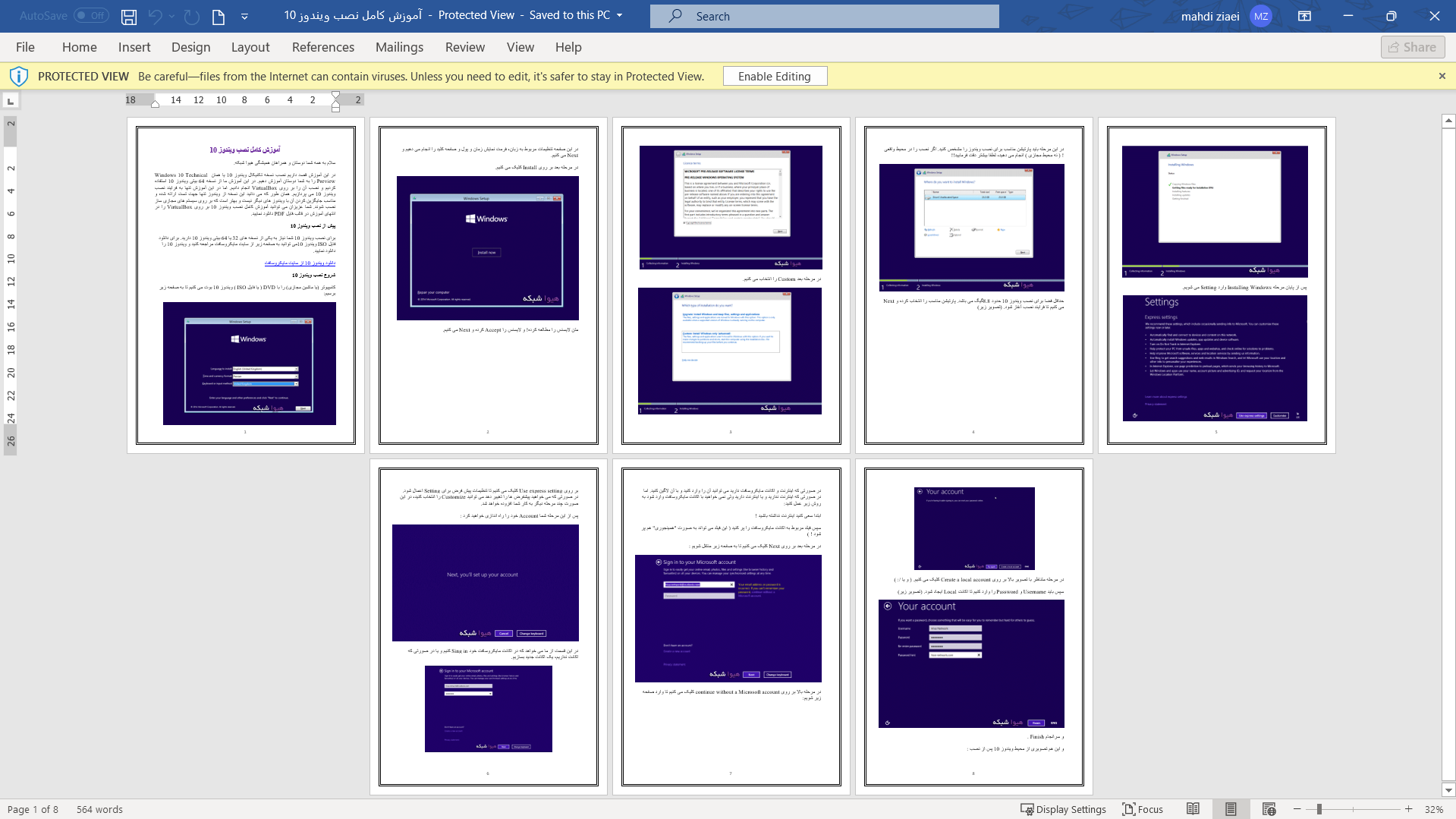Open the Review tab
This screenshot has height=819, width=1456.
(x=465, y=47)
